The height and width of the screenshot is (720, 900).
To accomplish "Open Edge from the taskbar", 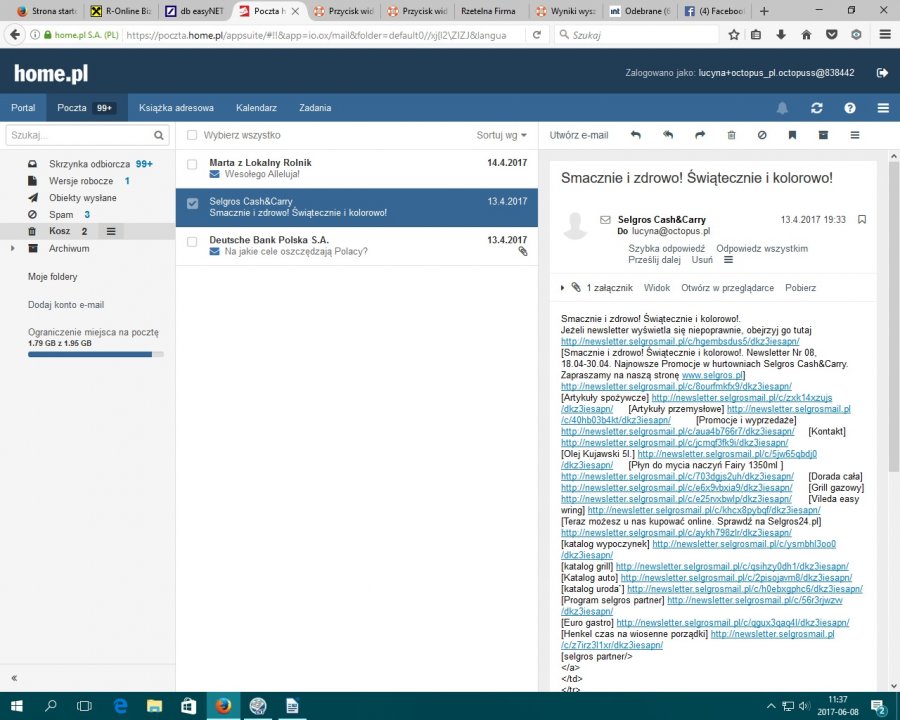I will tap(120, 706).
